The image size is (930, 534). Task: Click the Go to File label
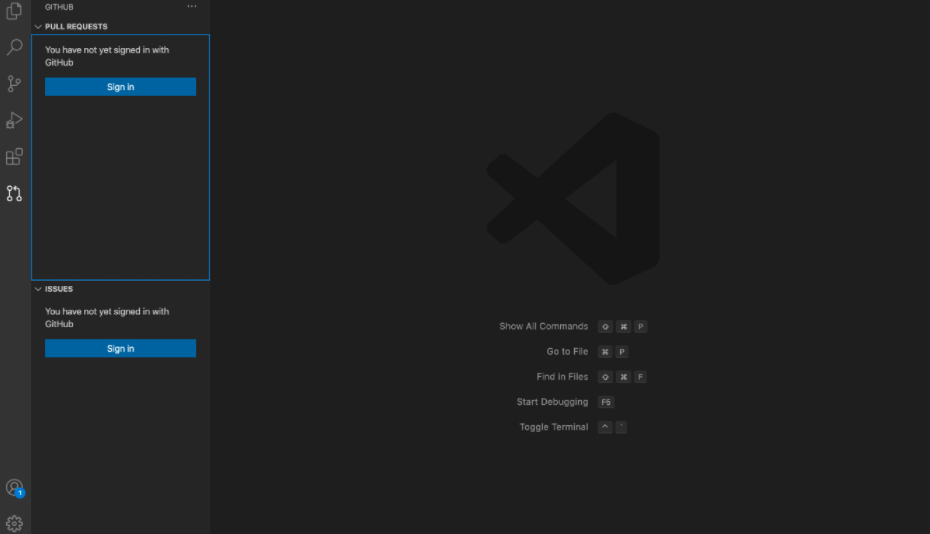coord(567,351)
